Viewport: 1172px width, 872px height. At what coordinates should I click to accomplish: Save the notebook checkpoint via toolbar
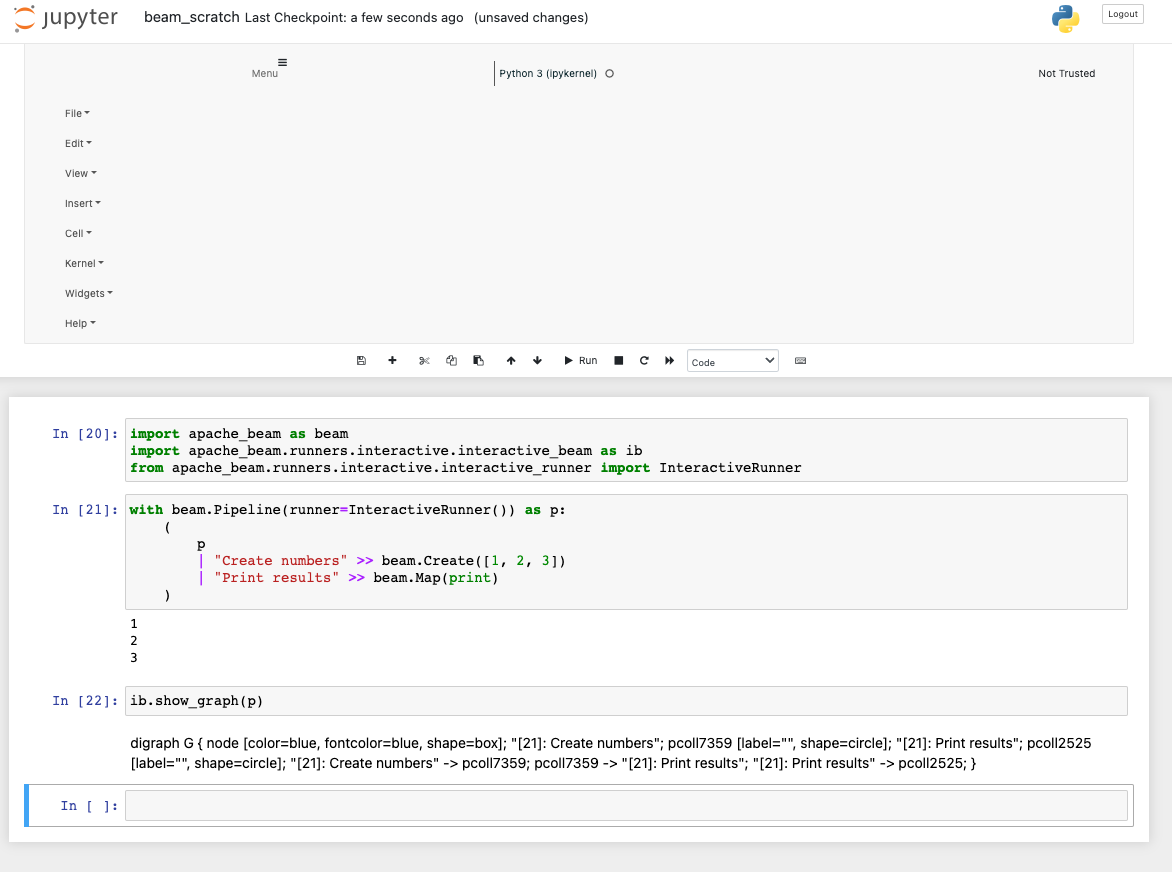pyautogui.click(x=361, y=360)
